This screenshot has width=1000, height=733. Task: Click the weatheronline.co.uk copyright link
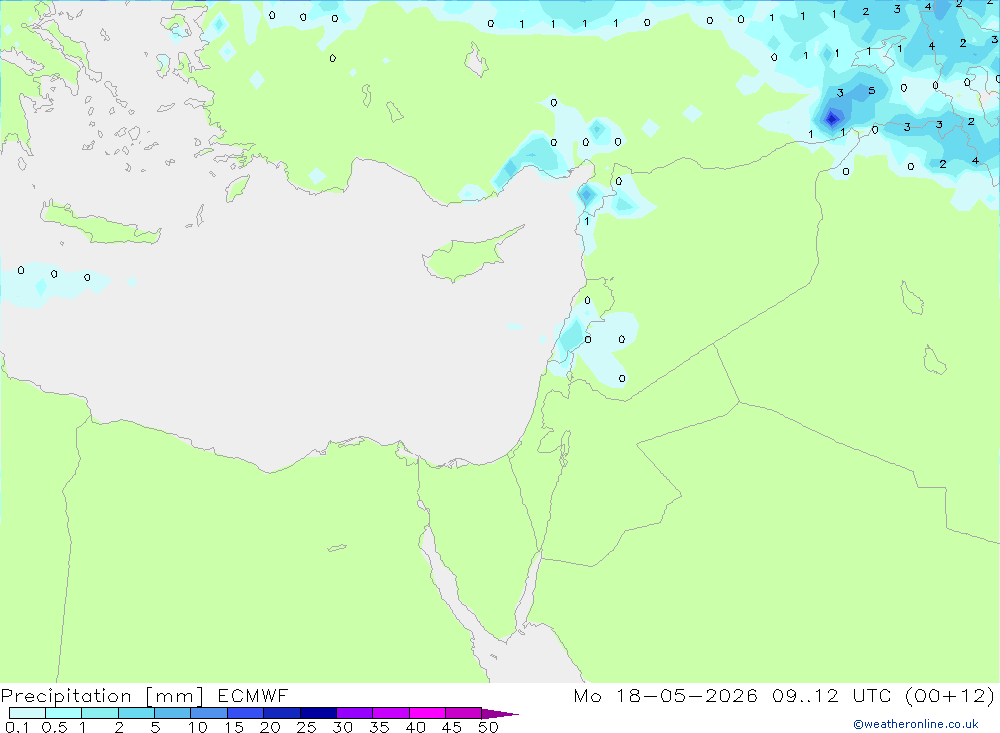pos(916,724)
